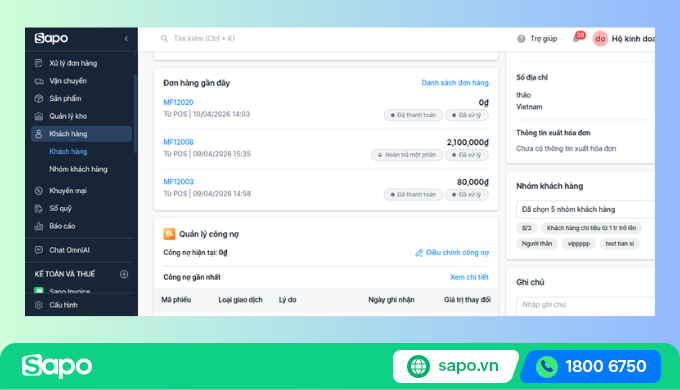
Task: Click Mã phiếu column header
Action: [176, 300]
